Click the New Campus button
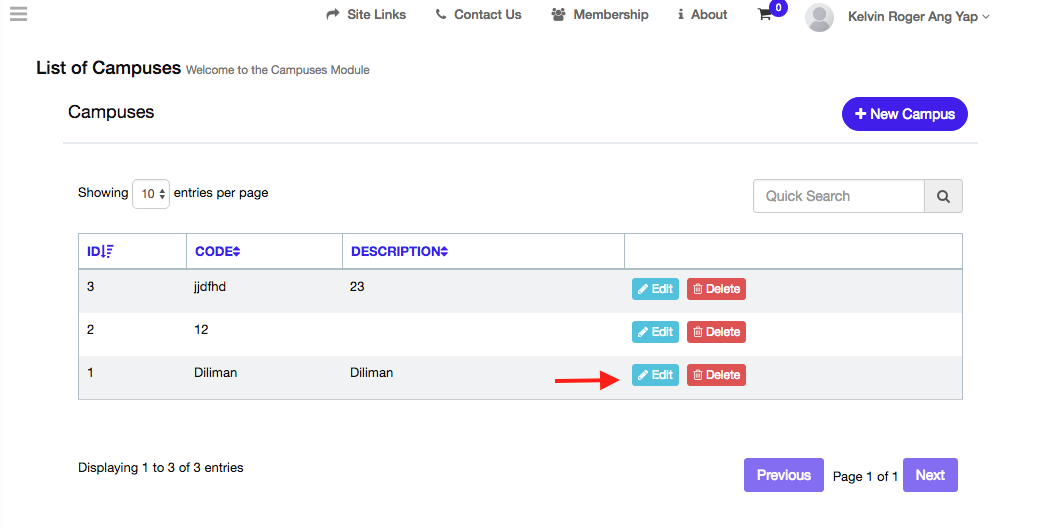The height and width of the screenshot is (528, 1038). (x=904, y=114)
